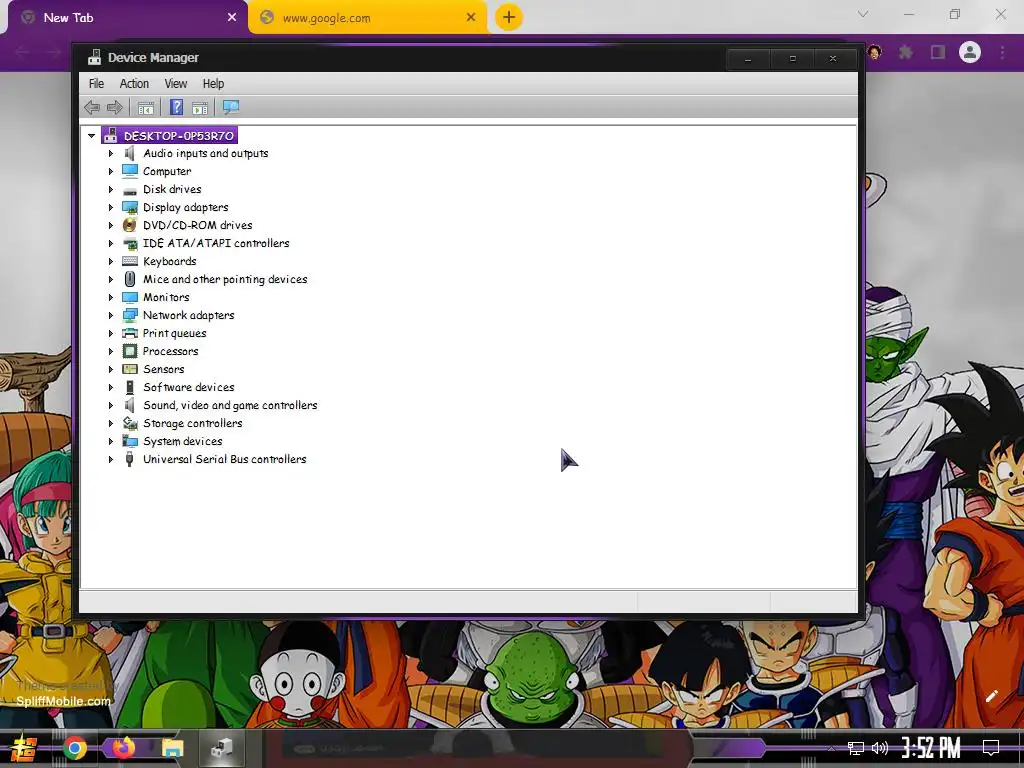
Task: Select the Sensors icon
Action: 130,369
